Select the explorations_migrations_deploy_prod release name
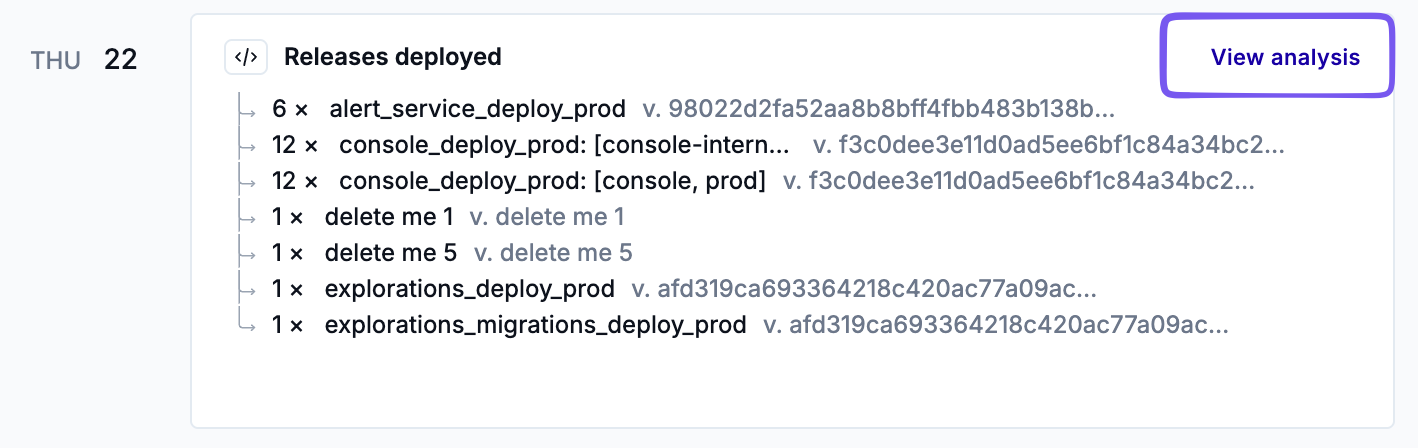The height and width of the screenshot is (448, 1418). (535, 325)
